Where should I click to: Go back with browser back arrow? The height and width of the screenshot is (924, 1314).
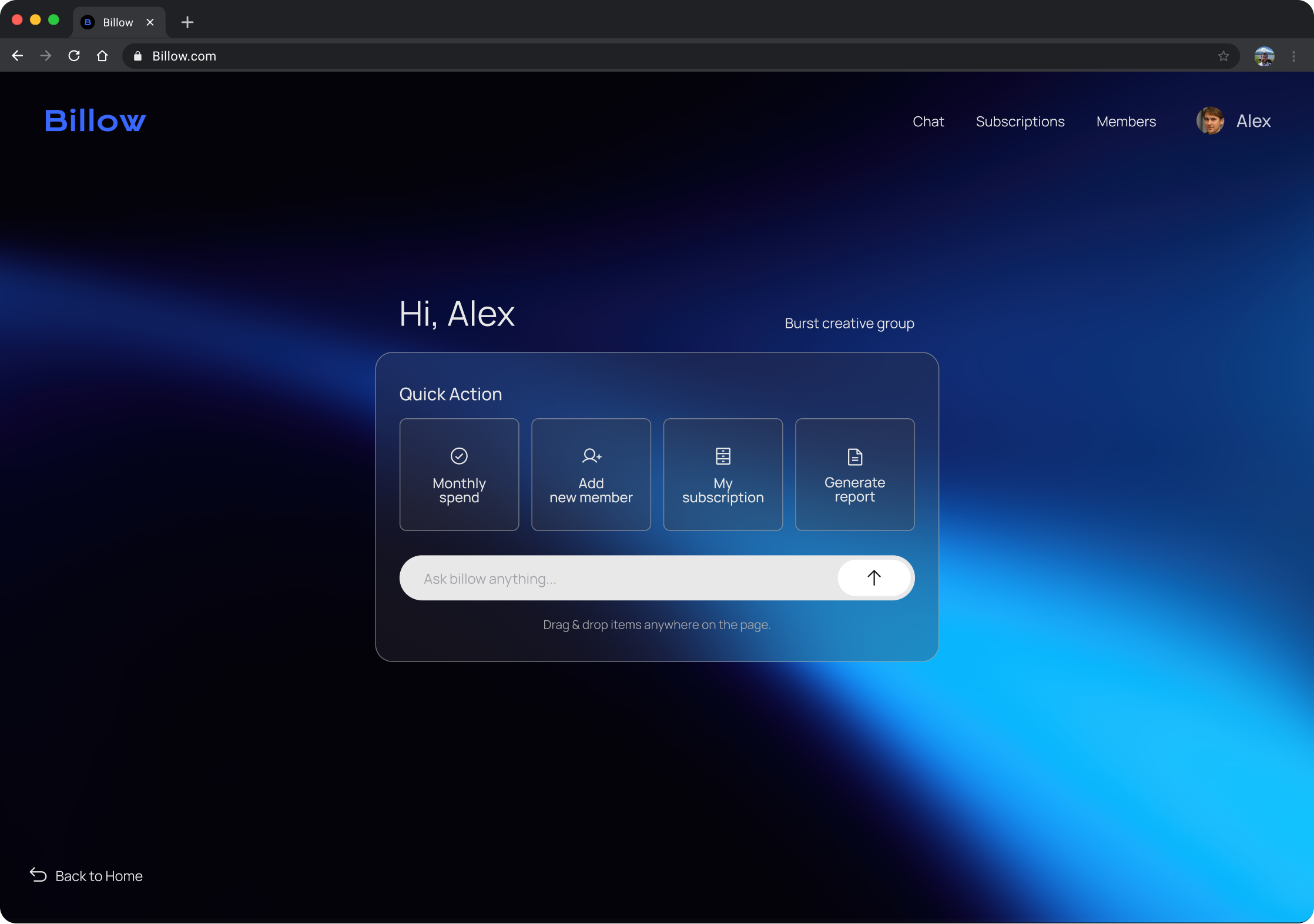coord(18,56)
